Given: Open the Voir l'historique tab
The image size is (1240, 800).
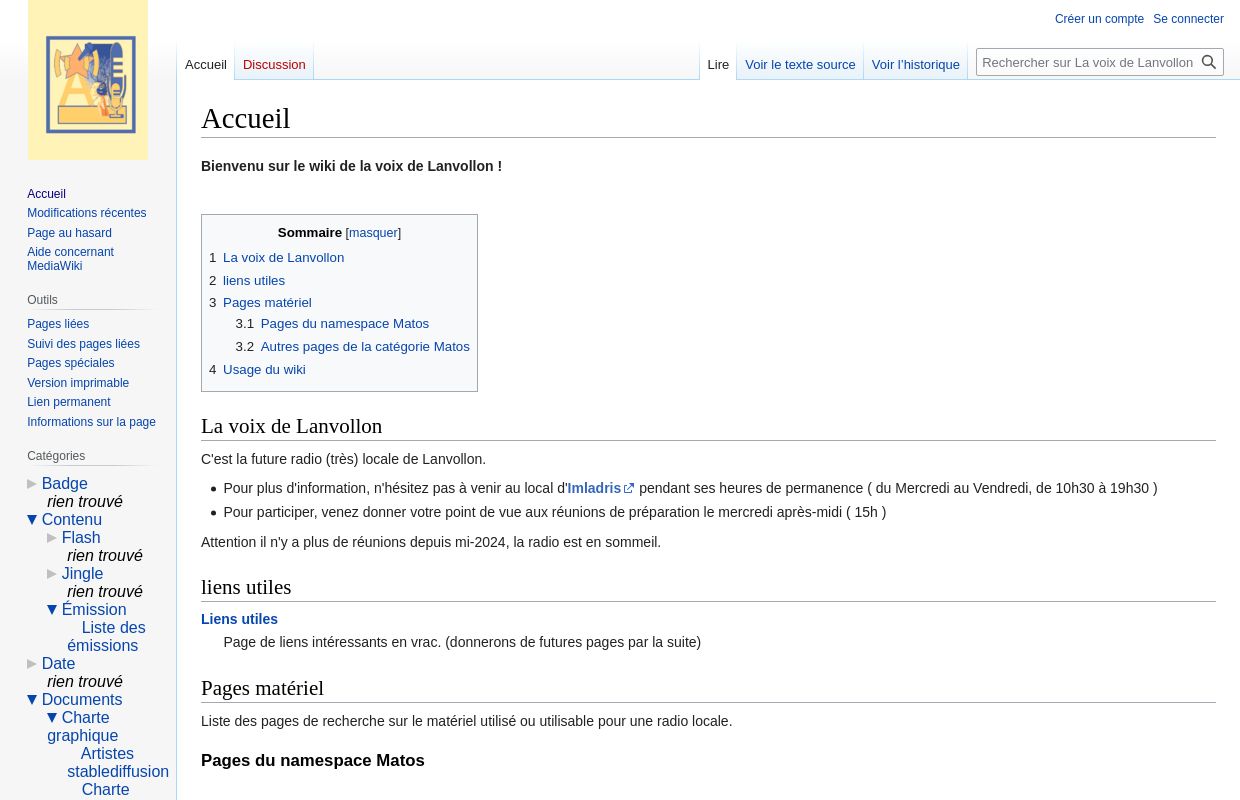Looking at the screenshot, I should (915, 65).
